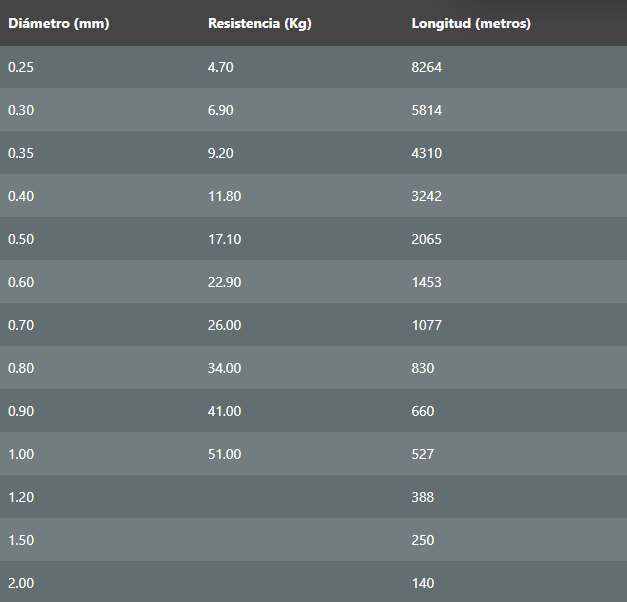Click the 0.60 diameter cell
Image resolution: width=627 pixels, height=602 pixels.
(x=21, y=282)
